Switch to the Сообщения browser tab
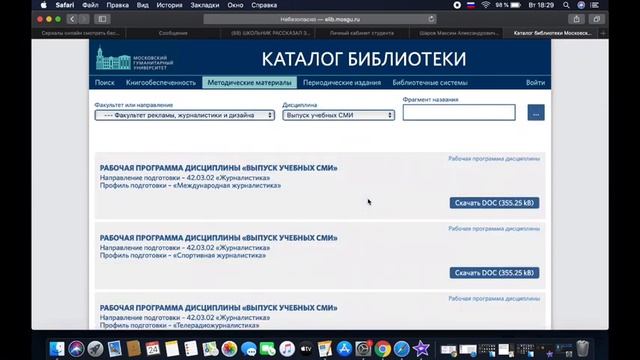 click(173, 33)
